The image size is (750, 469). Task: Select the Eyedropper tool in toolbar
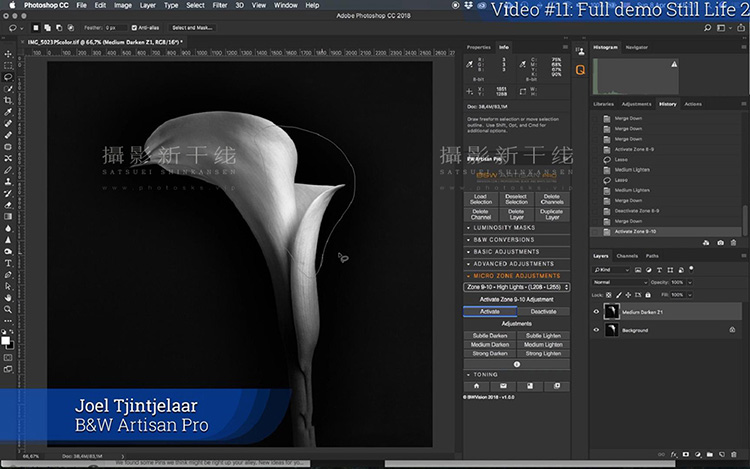[x=8, y=112]
